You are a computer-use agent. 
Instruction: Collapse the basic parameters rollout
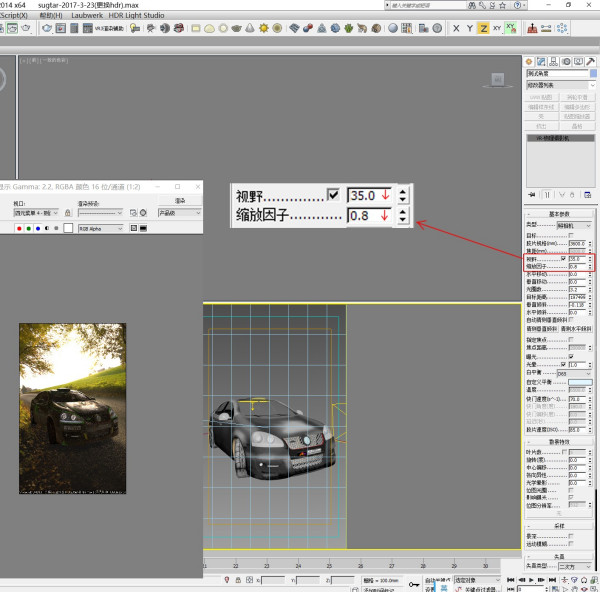click(559, 214)
